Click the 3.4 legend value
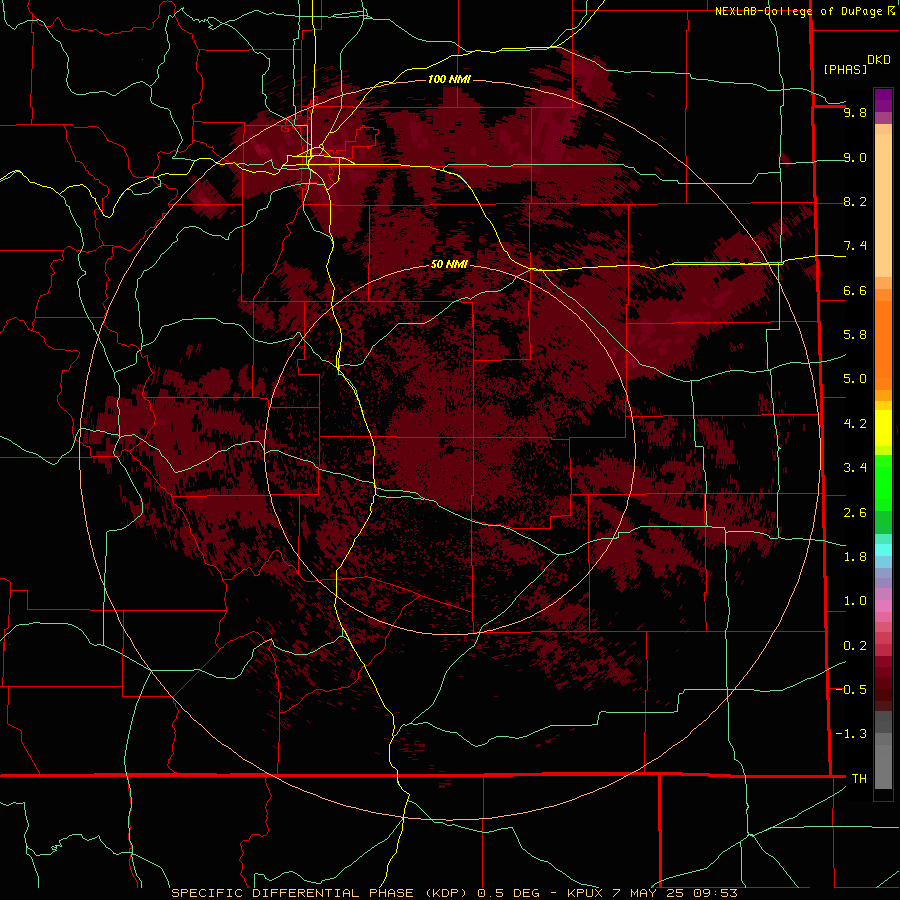Screen dimensions: 900x900 click(x=855, y=468)
